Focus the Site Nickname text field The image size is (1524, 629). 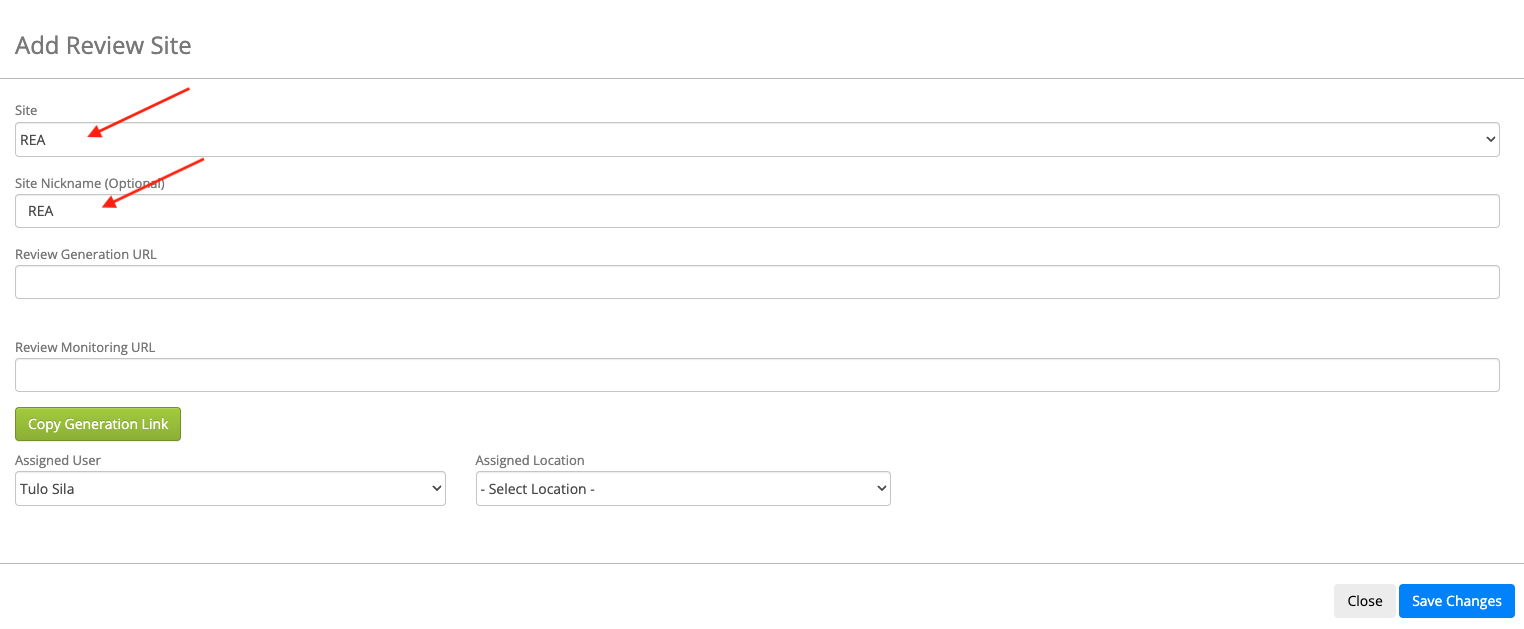tap(757, 211)
